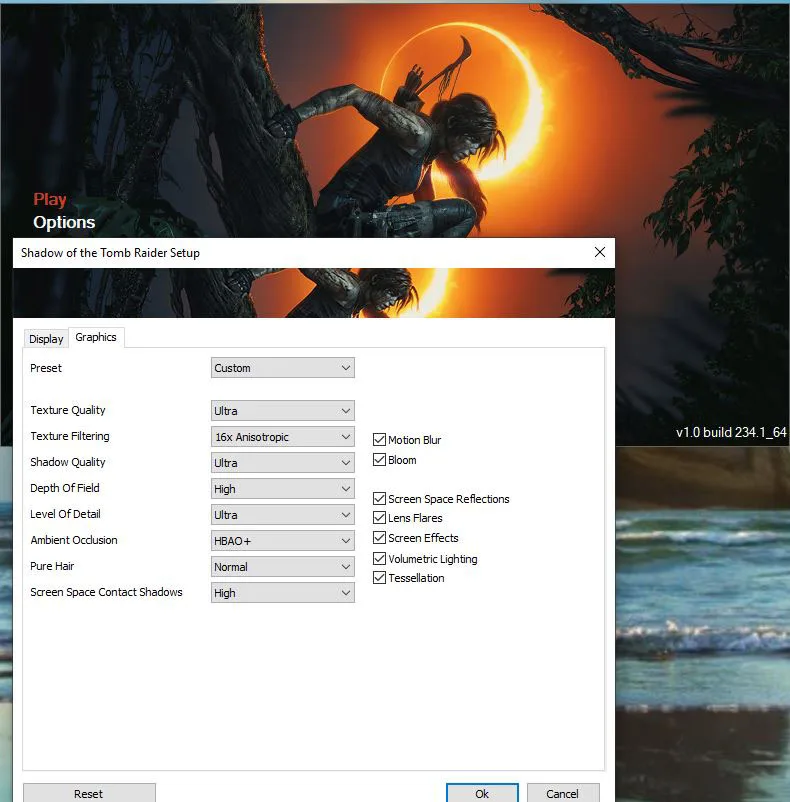Image resolution: width=790 pixels, height=802 pixels.
Task: Expand the Level Of Detail dropdown
Action: pos(283,515)
